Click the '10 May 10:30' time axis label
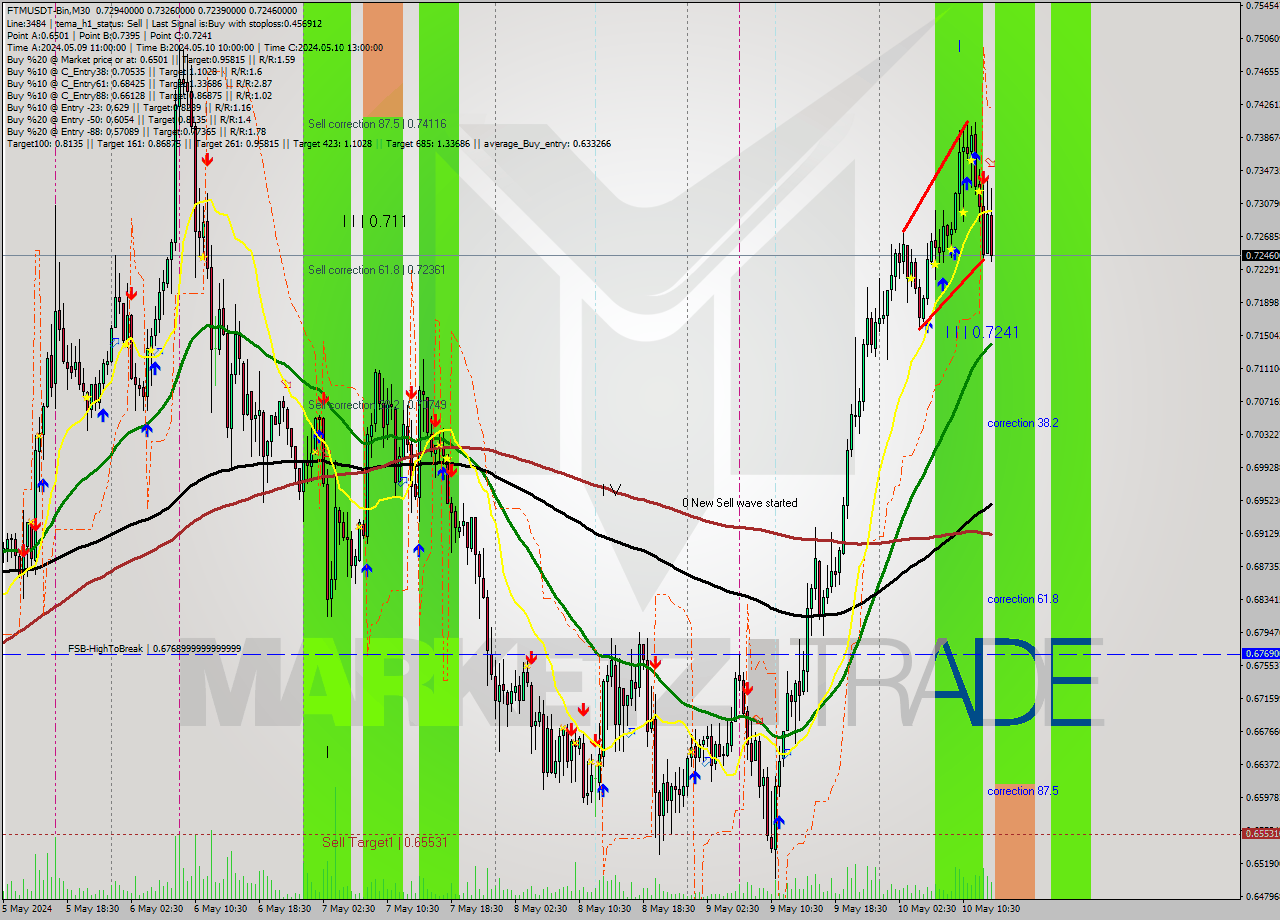This screenshot has width=1280, height=920. coord(991,909)
